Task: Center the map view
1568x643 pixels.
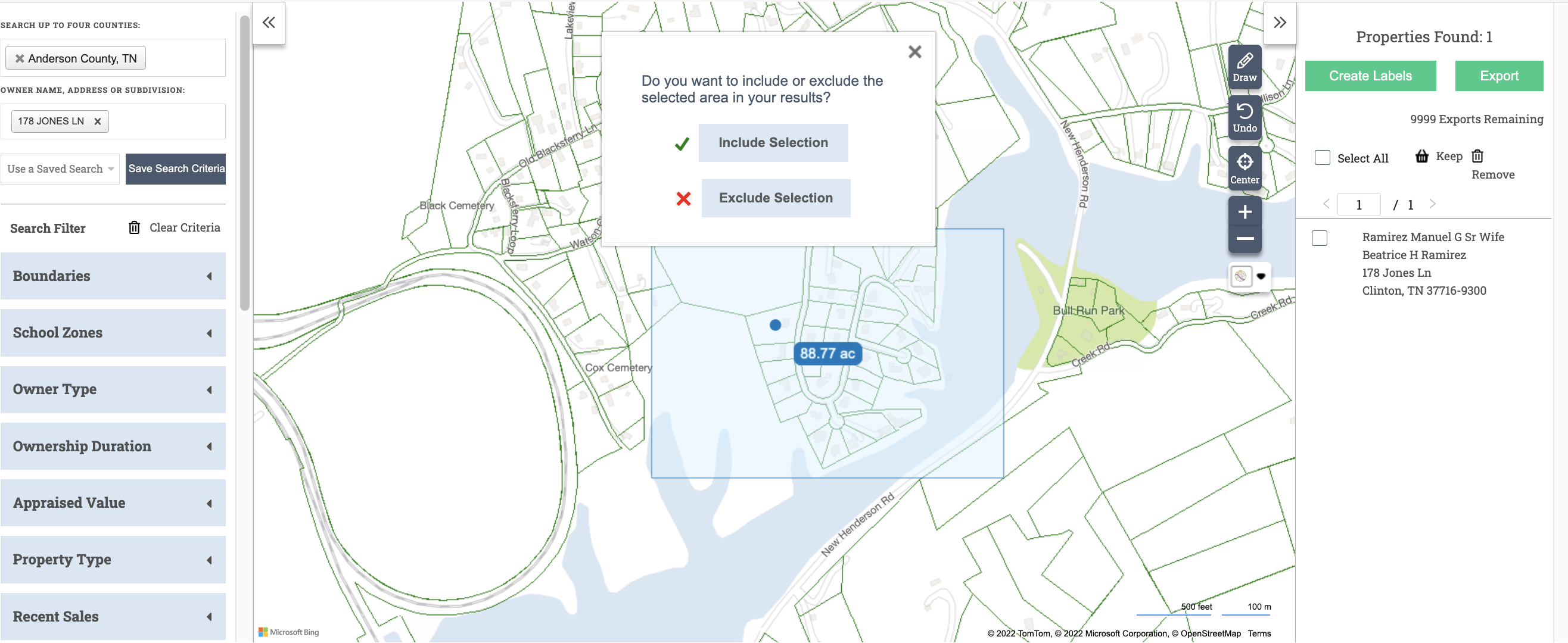Action: [1244, 168]
